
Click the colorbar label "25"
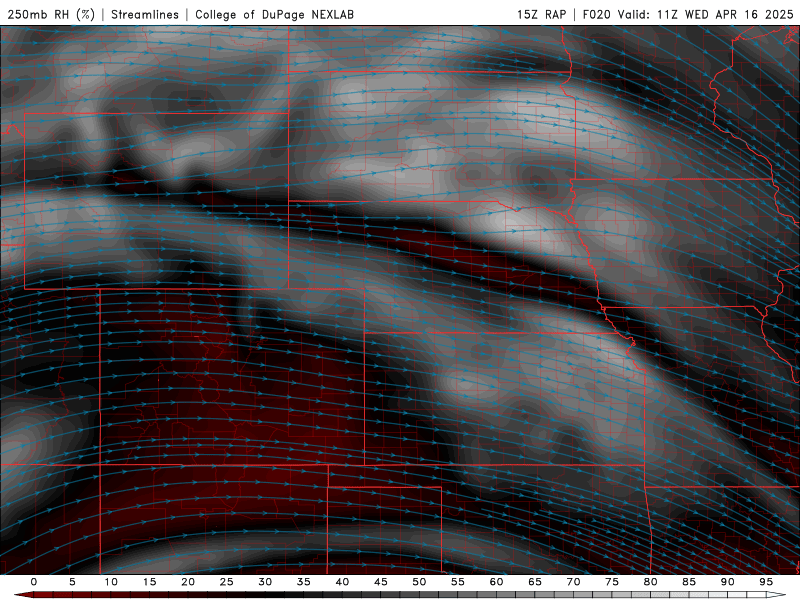(x=227, y=582)
